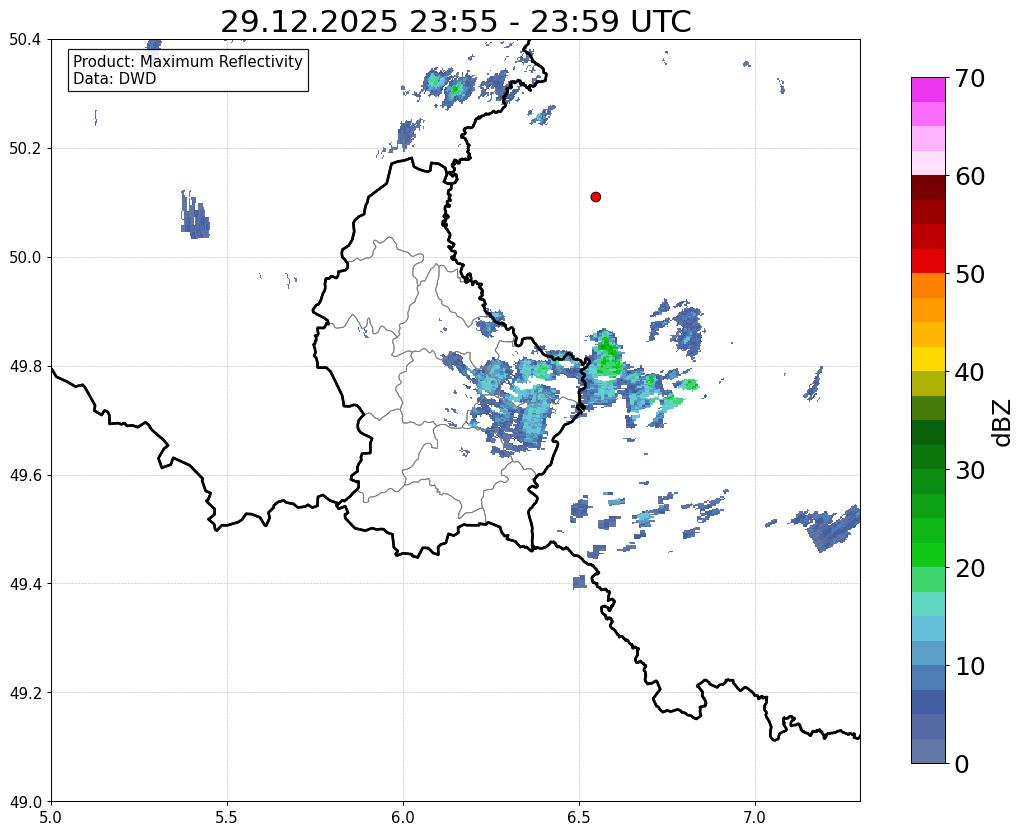Click the 30 label on the colorbar

click(x=970, y=470)
